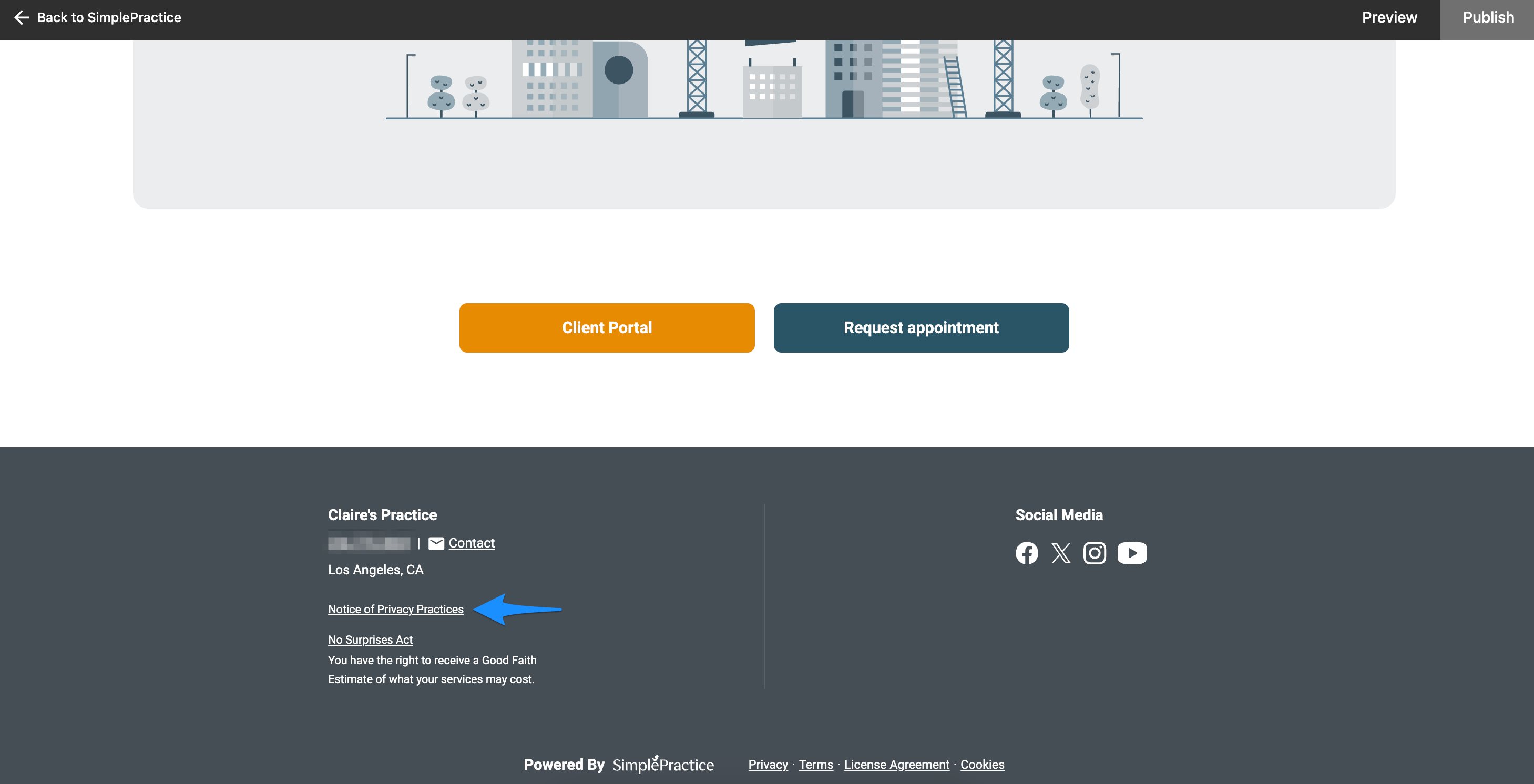Open the Contact link

point(472,543)
